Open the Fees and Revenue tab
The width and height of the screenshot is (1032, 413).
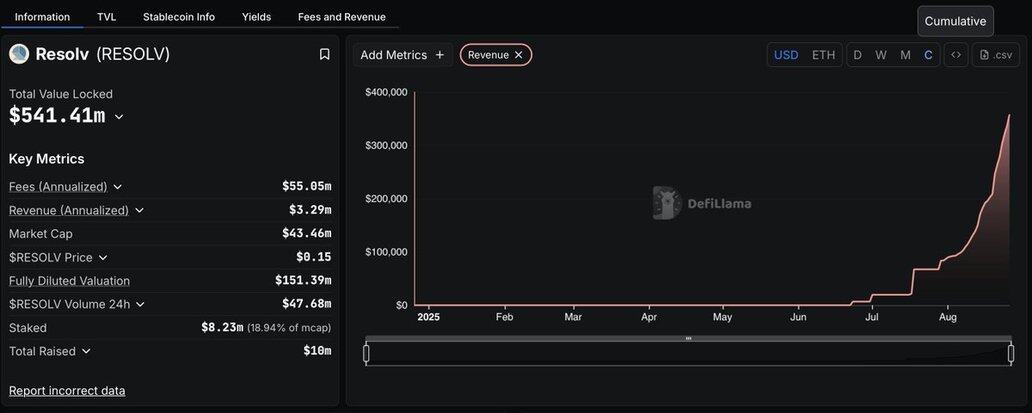342,17
